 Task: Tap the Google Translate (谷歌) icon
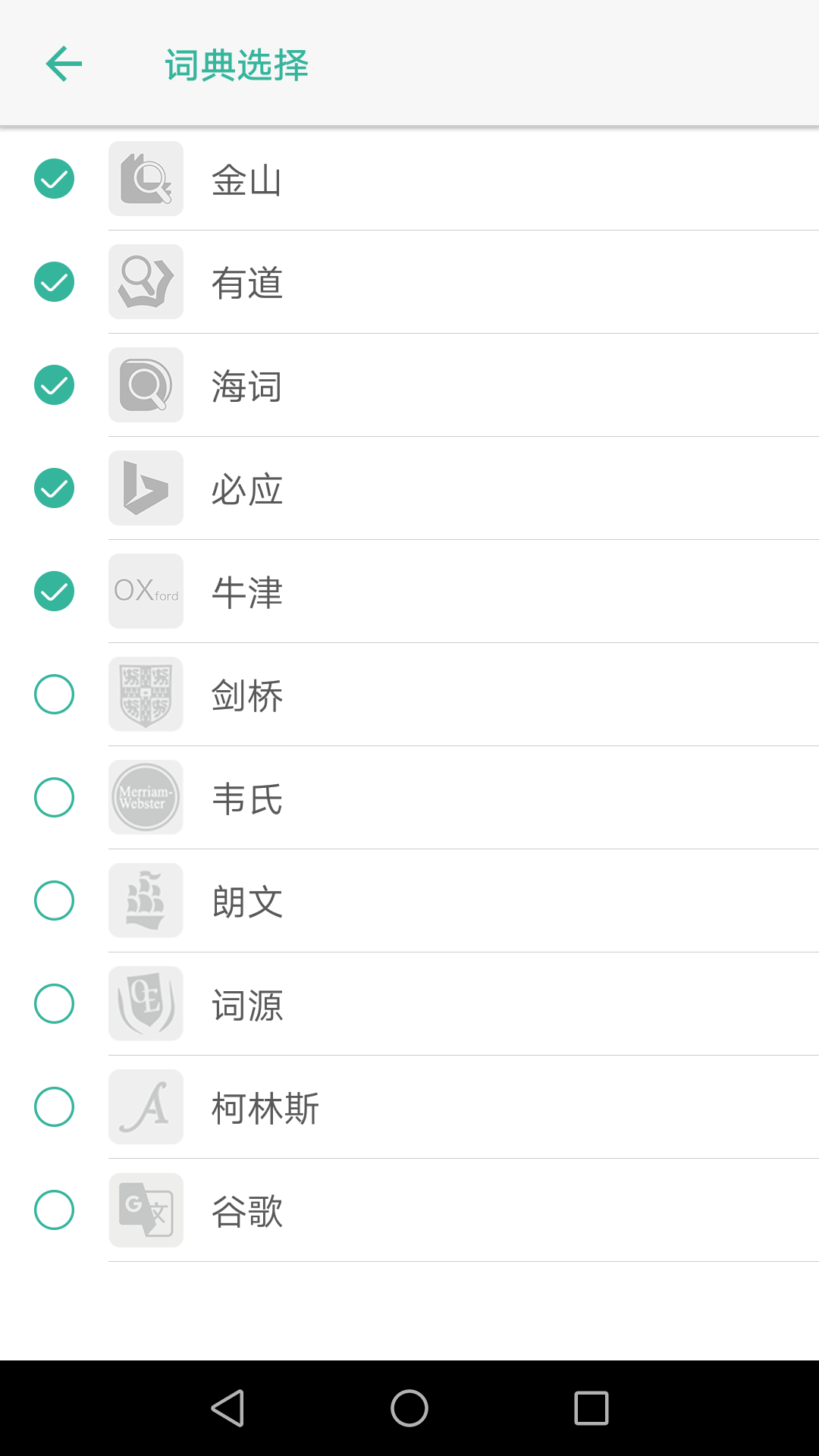click(x=146, y=1210)
